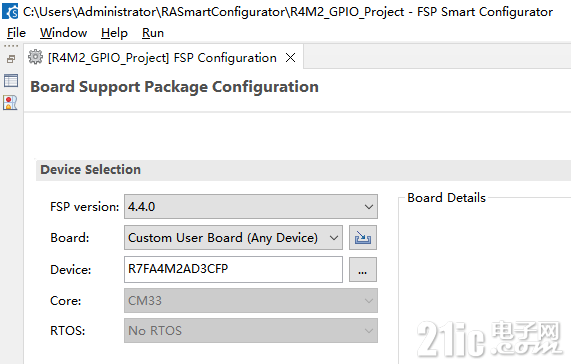Open the File menu
Screen dimensions: 571x364
(x=16, y=33)
